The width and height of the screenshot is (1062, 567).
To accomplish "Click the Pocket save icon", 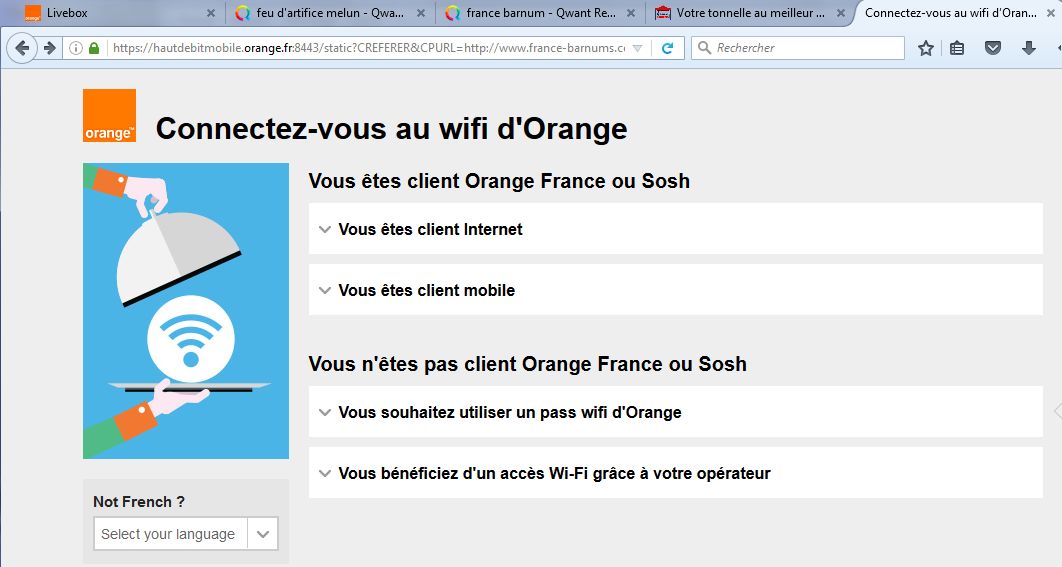I will [x=993, y=48].
